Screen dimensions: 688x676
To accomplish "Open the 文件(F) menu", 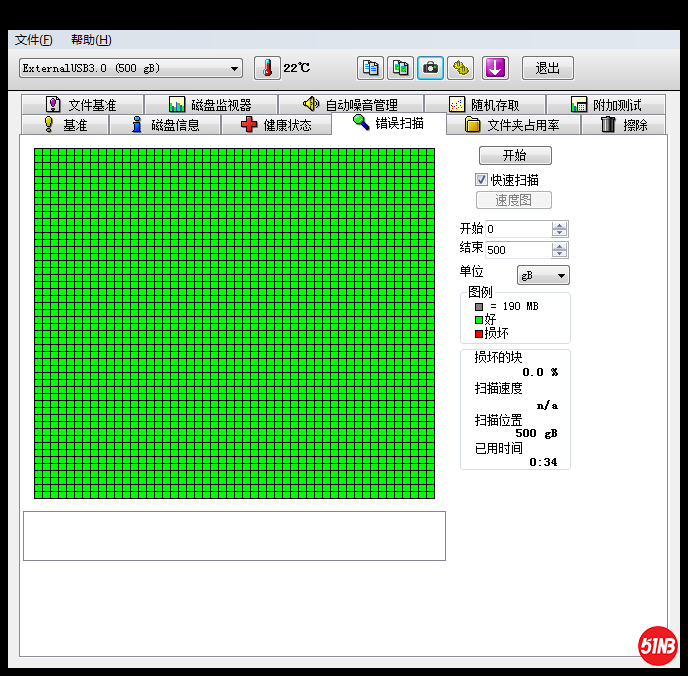I will (x=33, y=40).
